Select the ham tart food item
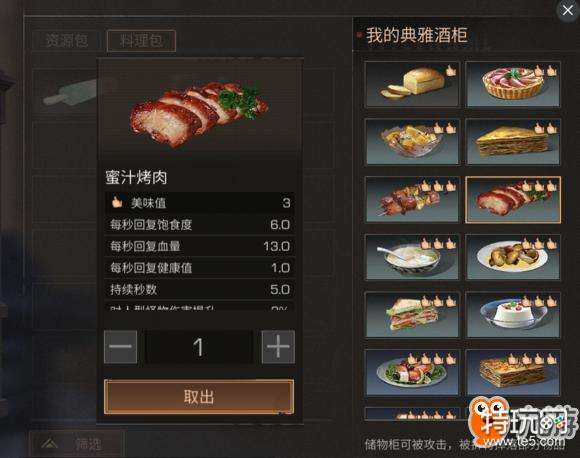This screenshot has height=458, width=580. click(513, 84)
